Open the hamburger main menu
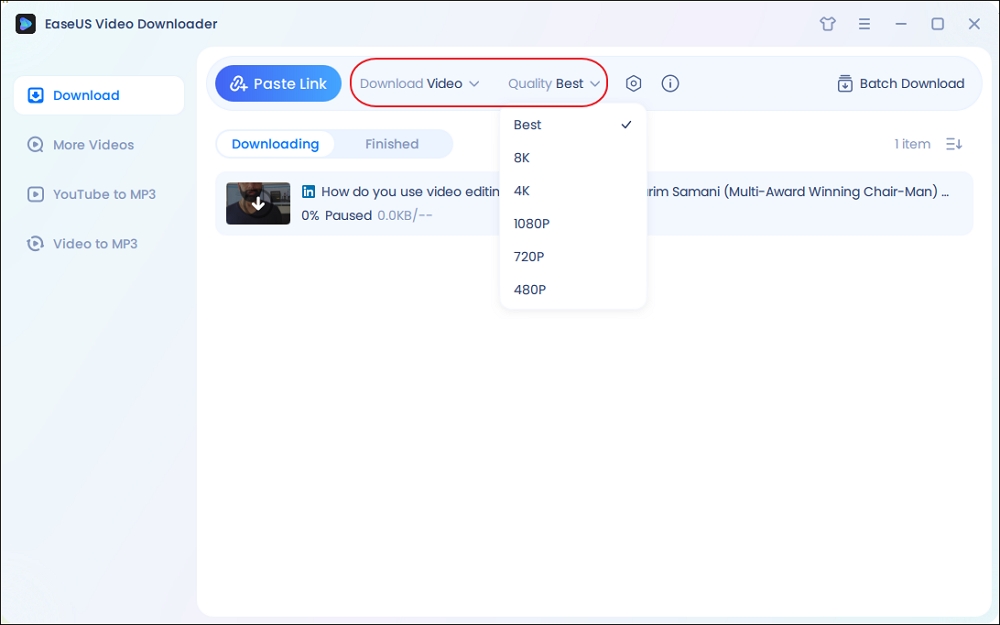Screen dimensions: 1000x625 (864, 24)
